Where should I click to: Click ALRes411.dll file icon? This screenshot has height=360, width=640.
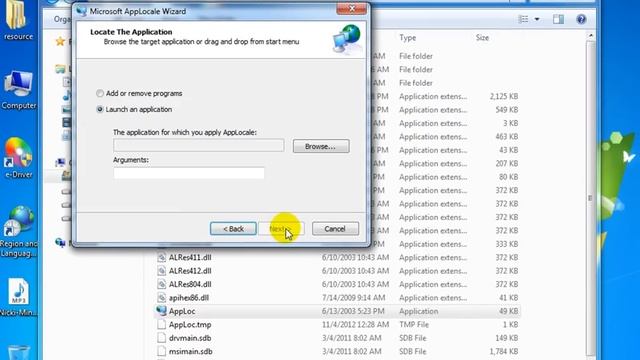[x=162, y=258]
